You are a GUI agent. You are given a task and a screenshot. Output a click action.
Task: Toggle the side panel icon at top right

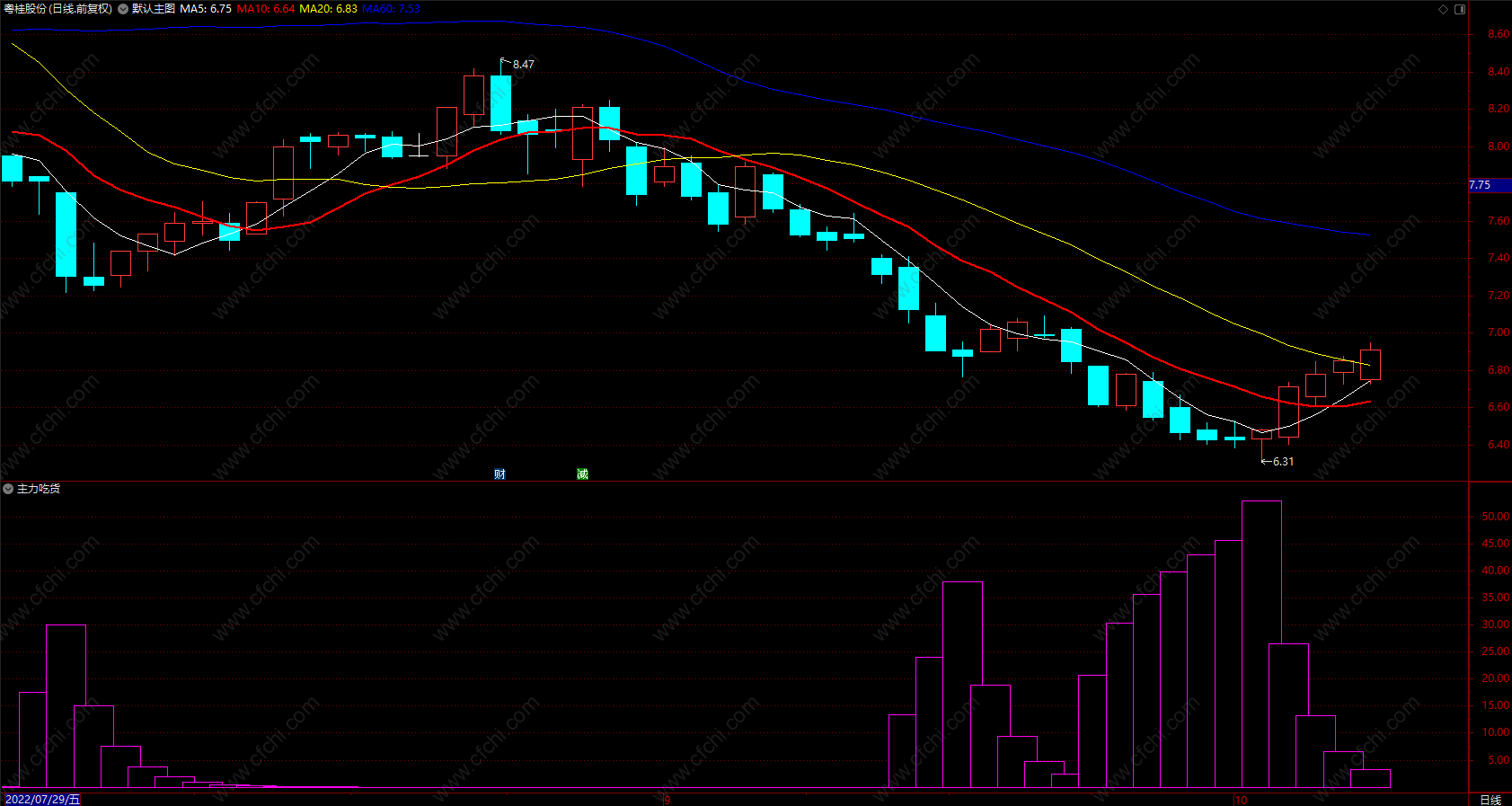coord(1460,9)
